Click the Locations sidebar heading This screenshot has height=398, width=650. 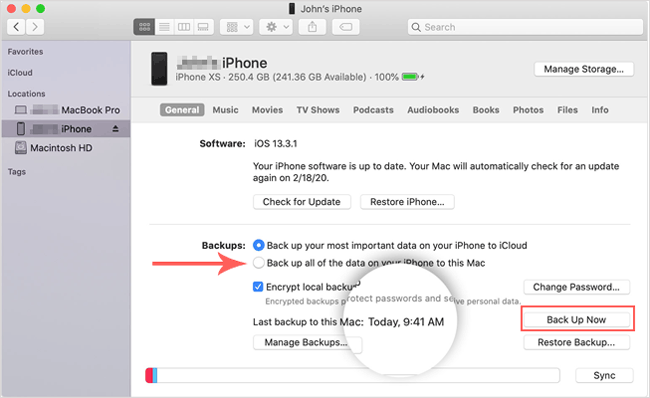(26, 94)
